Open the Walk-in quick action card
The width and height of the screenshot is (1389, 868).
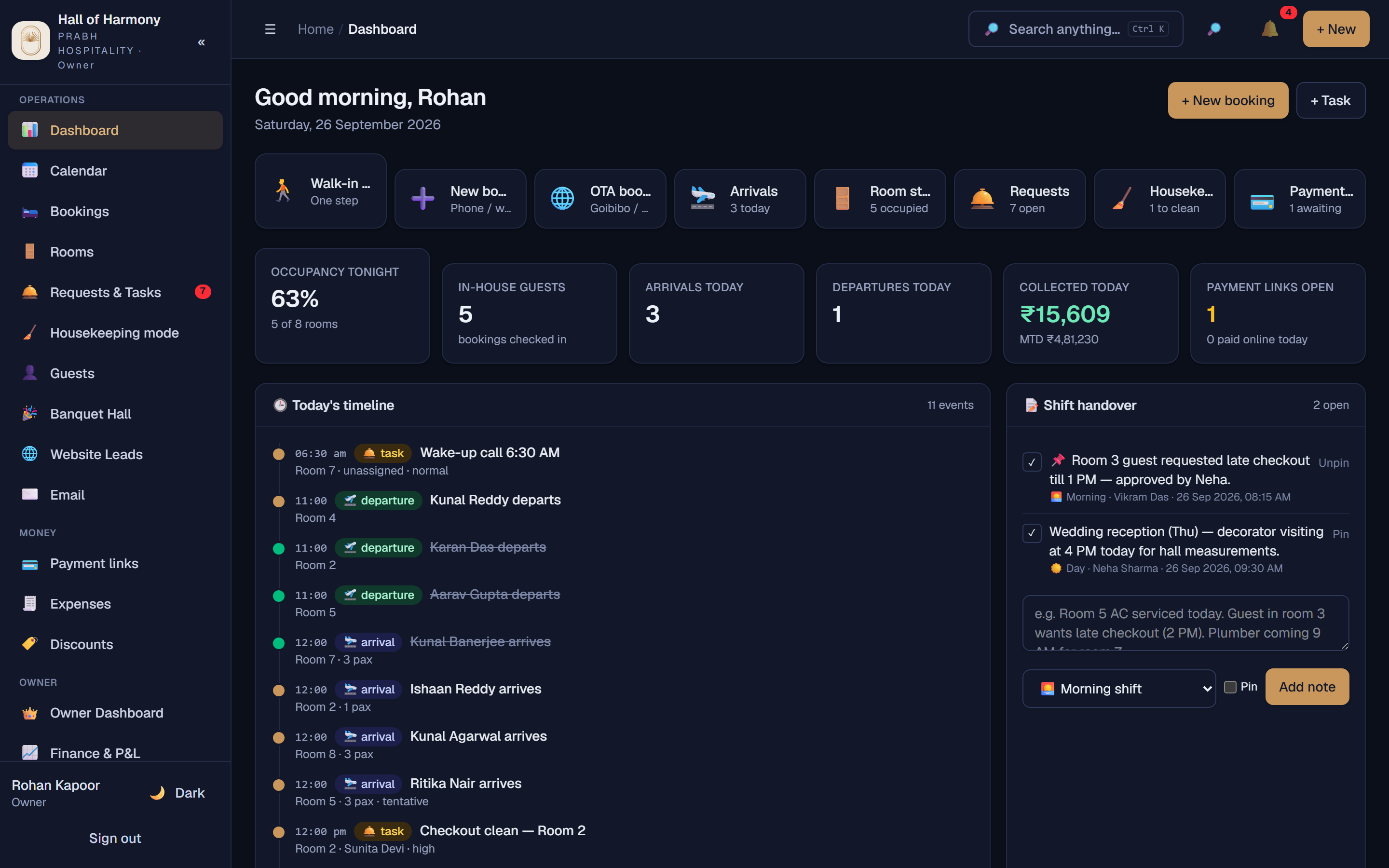pos(320,190)
